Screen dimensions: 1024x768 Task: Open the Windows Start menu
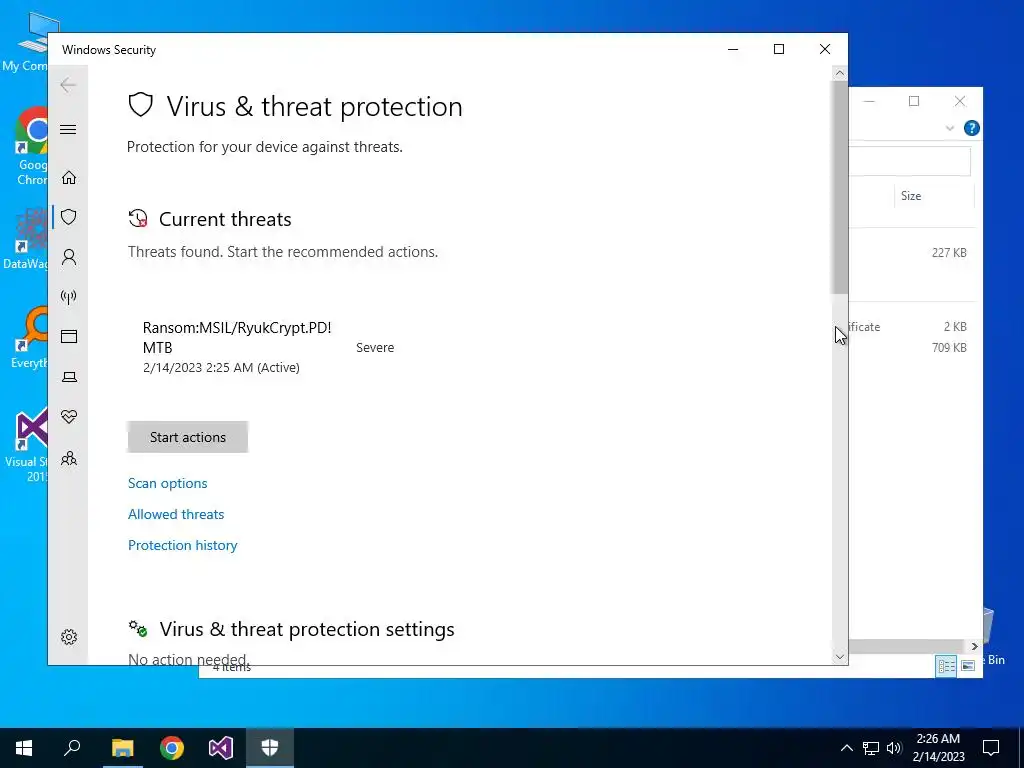pyautogui.click(x=24, y=748)
